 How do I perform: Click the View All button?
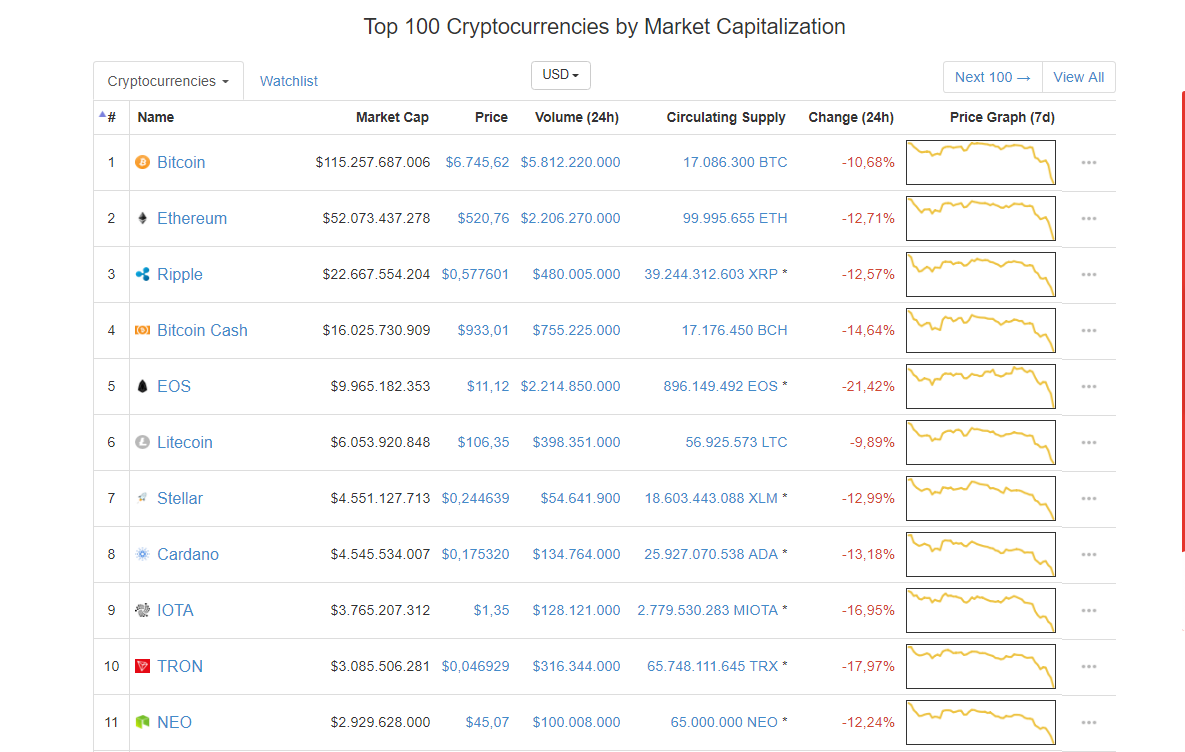pyautogui.click(x=1078, y=77)
